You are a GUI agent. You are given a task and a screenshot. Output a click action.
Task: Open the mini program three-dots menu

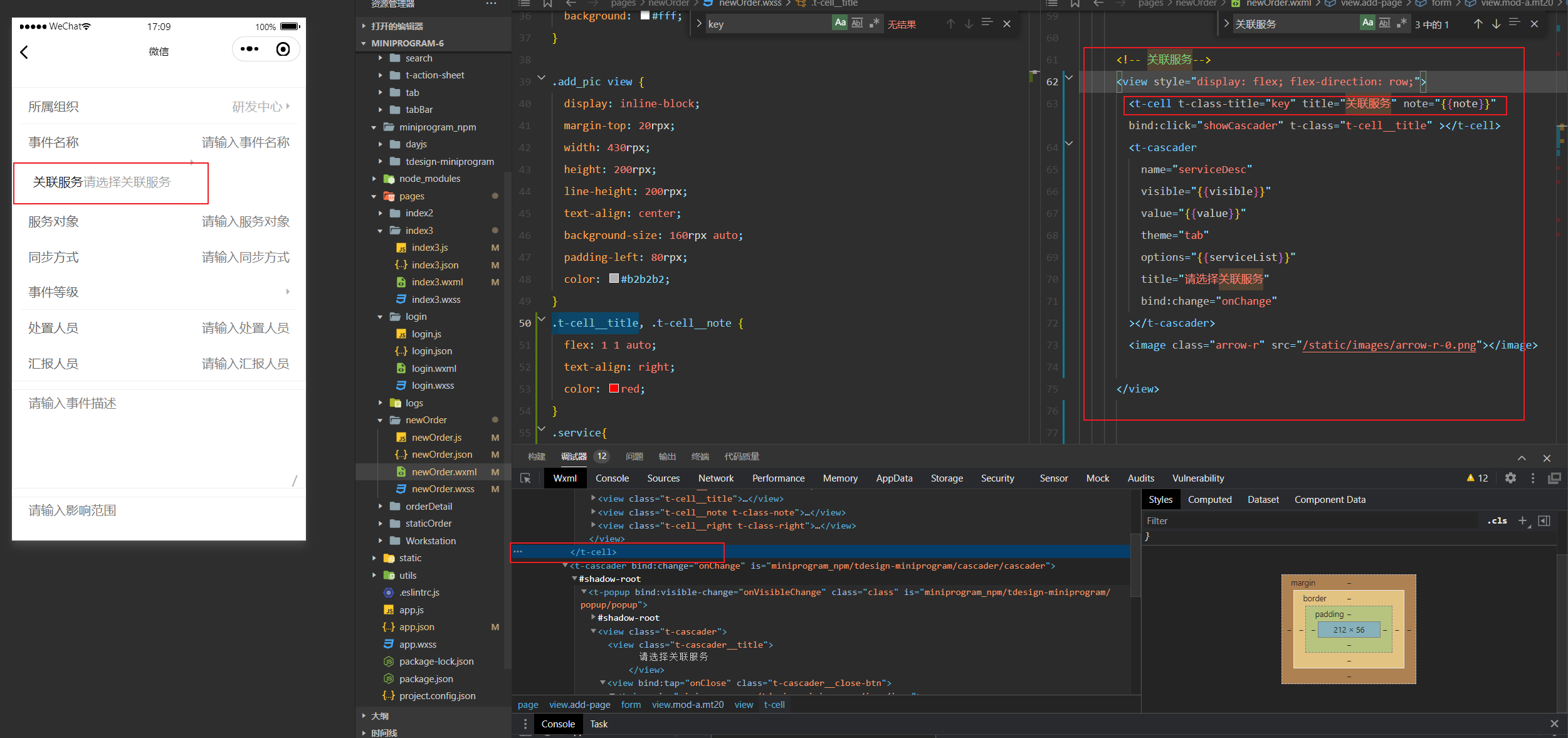[250, 49]
